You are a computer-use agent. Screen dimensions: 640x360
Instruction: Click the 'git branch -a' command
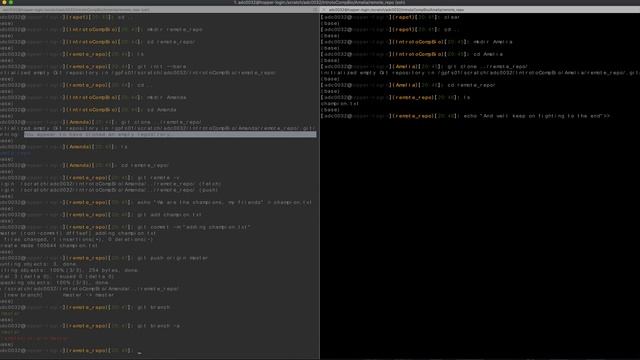(159, 326)
